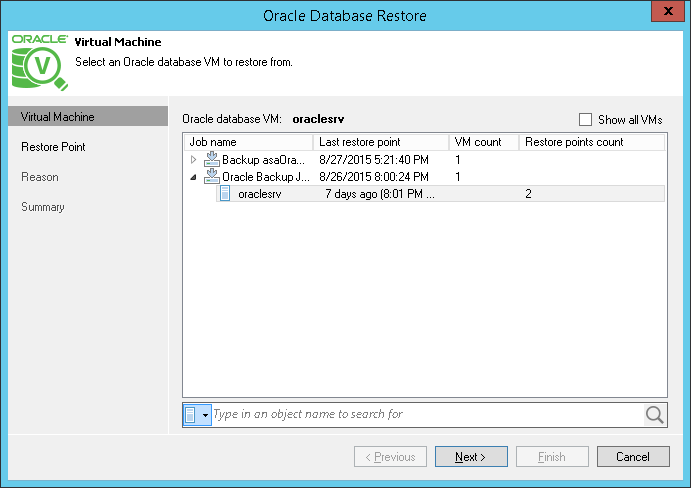Viewport: 691px width, 488px height.
Task: Click the Finish button
Action: [552, 457]
